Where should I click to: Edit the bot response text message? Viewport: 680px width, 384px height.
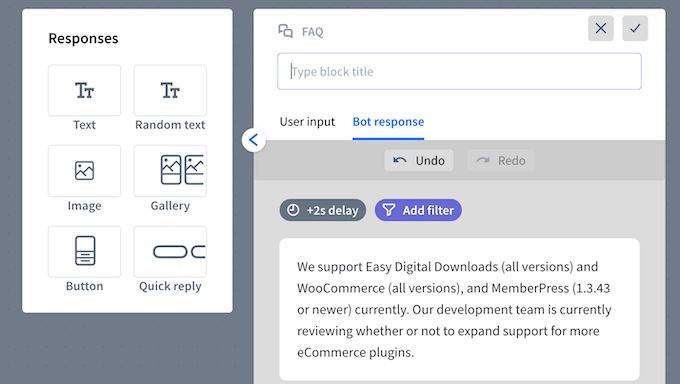click(459, 309)
